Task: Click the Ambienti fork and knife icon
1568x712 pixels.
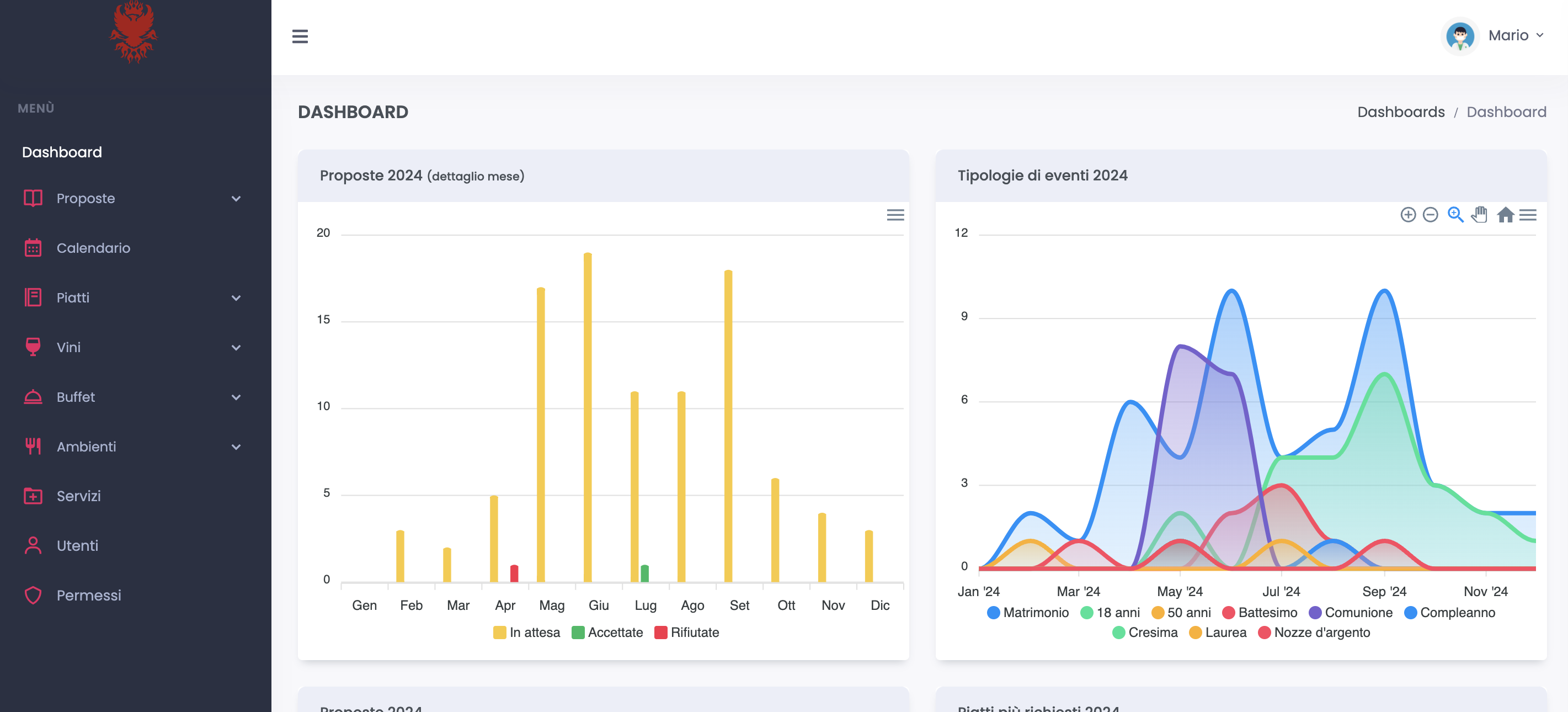Action: pyautogui.click(x=33, y=447)
